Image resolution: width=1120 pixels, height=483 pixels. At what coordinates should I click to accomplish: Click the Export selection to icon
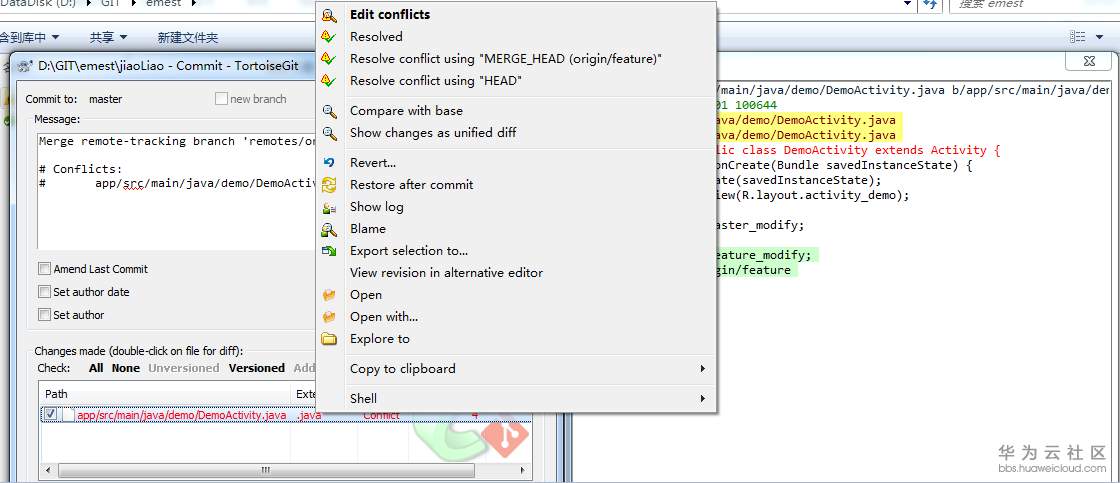329,251
